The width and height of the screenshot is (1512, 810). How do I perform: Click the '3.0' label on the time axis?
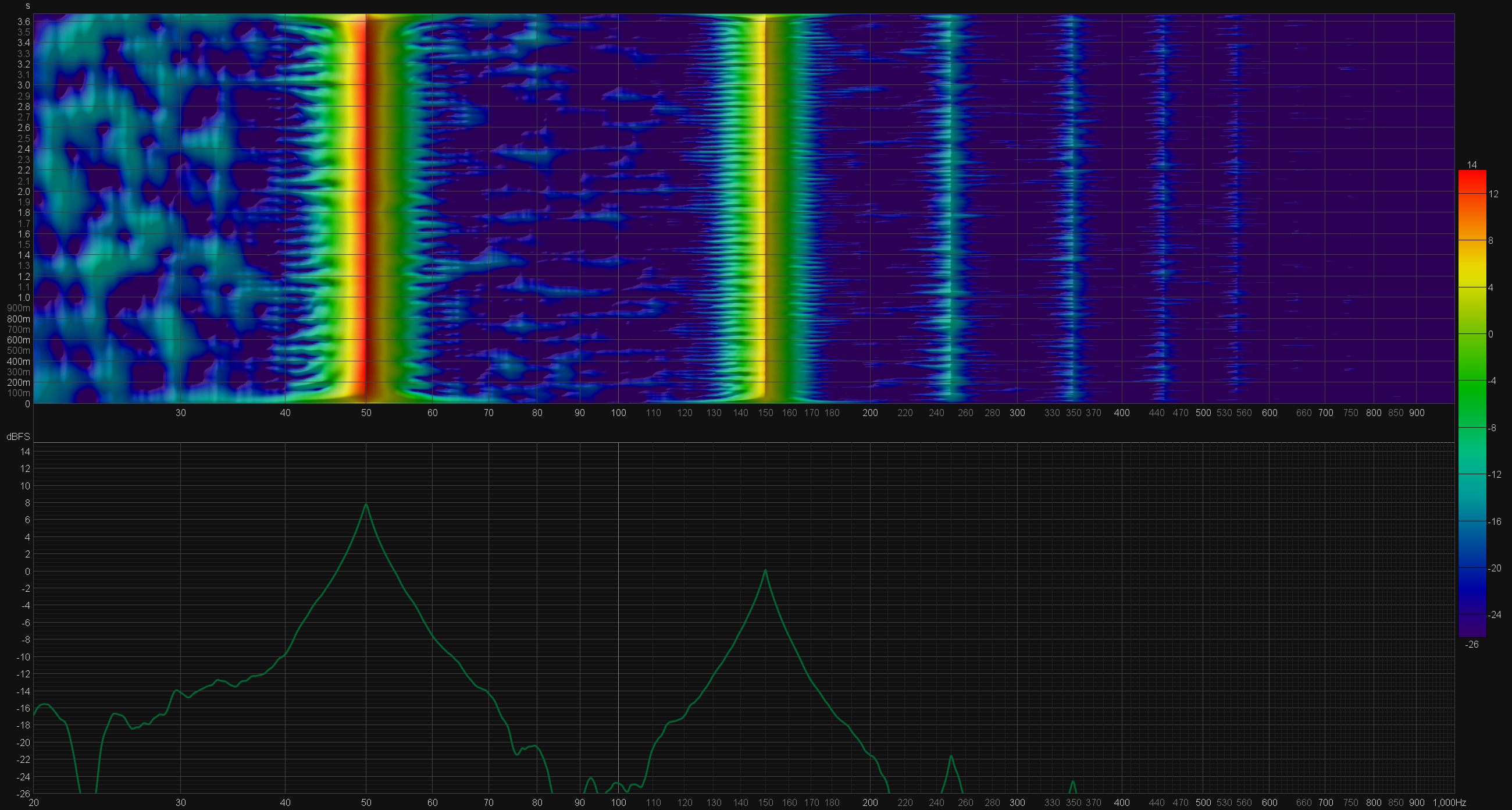click(23, 85)
